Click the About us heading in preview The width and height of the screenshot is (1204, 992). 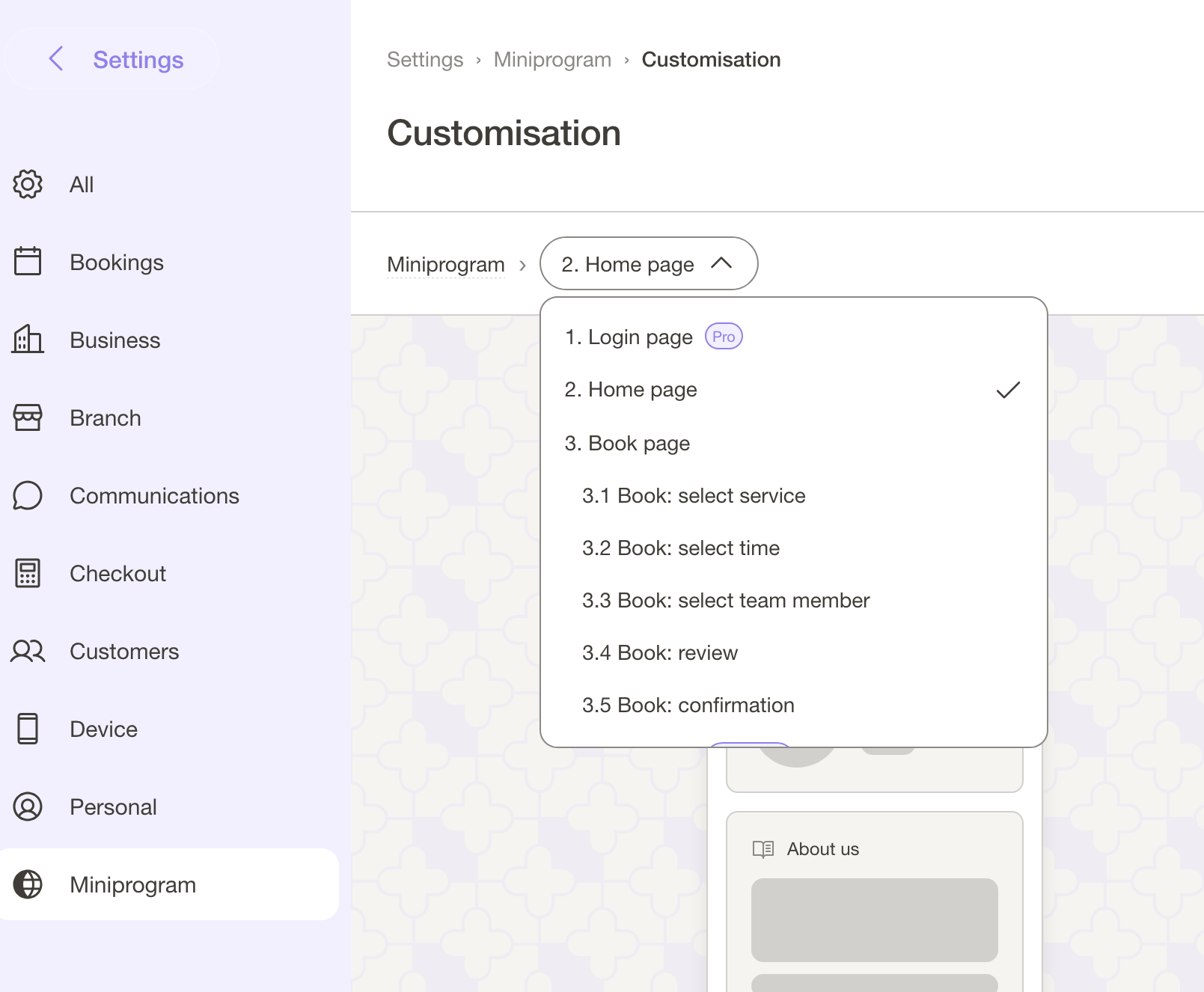pos(822,849)
